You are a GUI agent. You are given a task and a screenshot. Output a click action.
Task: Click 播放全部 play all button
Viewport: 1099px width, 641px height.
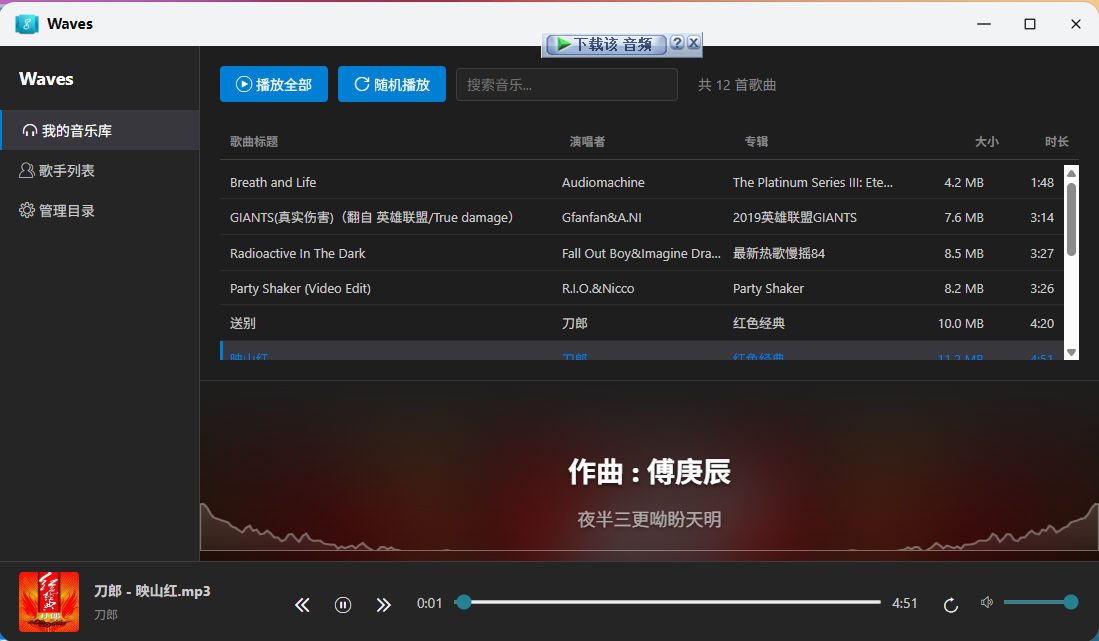click(x=274, y=84)
